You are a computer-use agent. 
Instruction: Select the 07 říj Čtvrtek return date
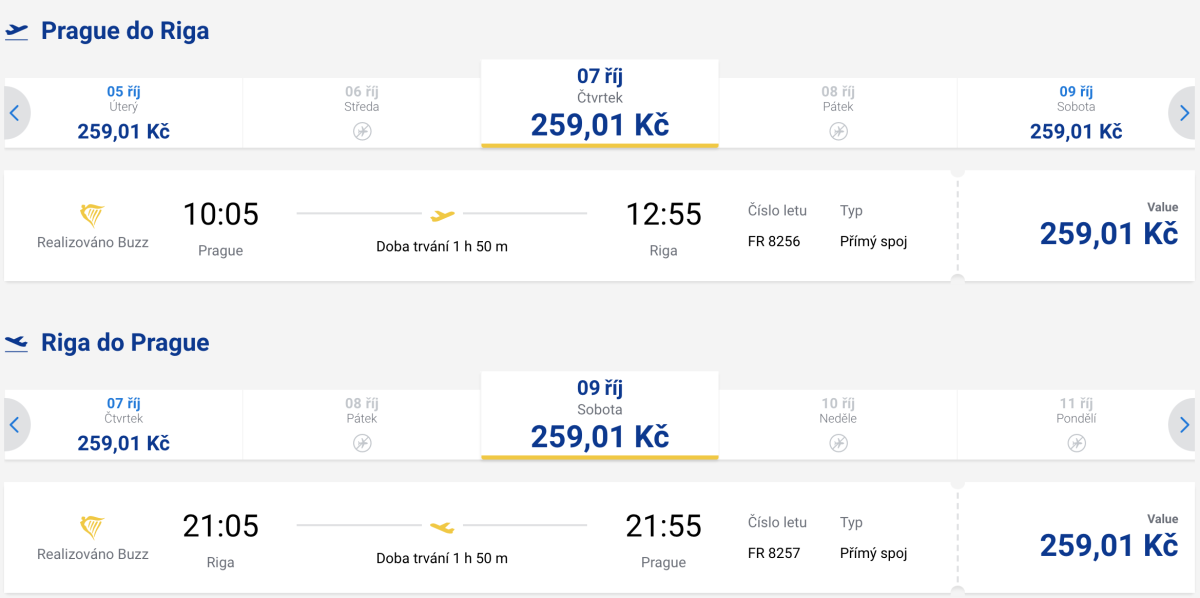[x=124, y=425]
